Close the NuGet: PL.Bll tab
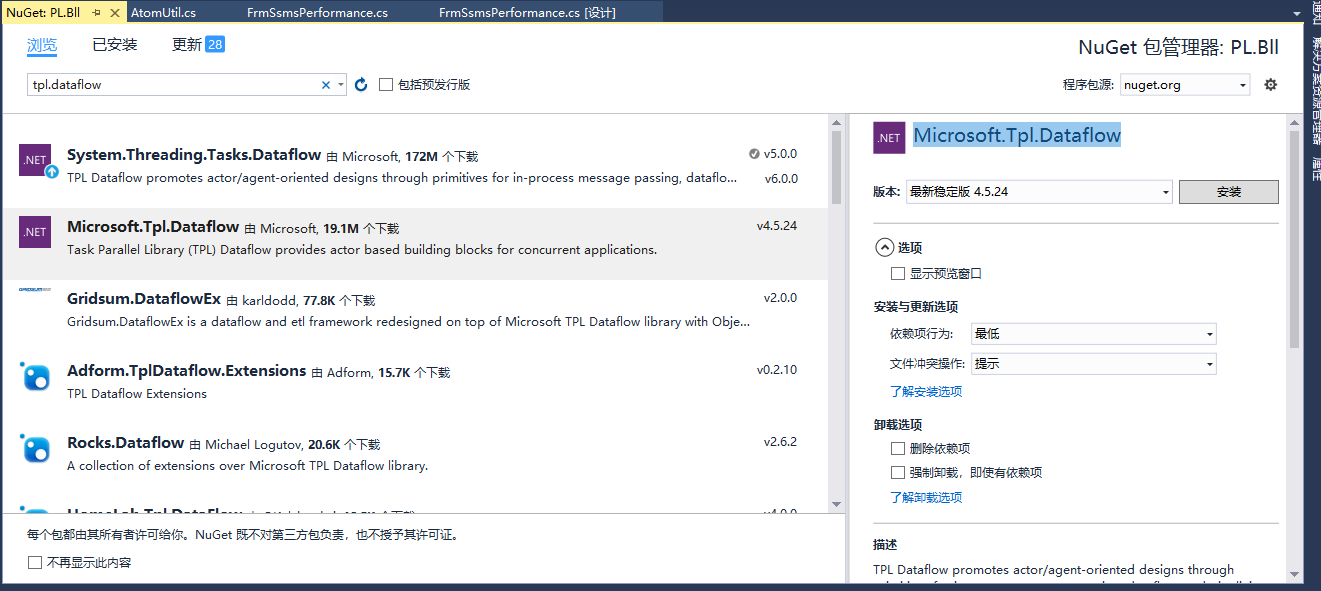This screenshot has width=1321, height=591. 115,13
